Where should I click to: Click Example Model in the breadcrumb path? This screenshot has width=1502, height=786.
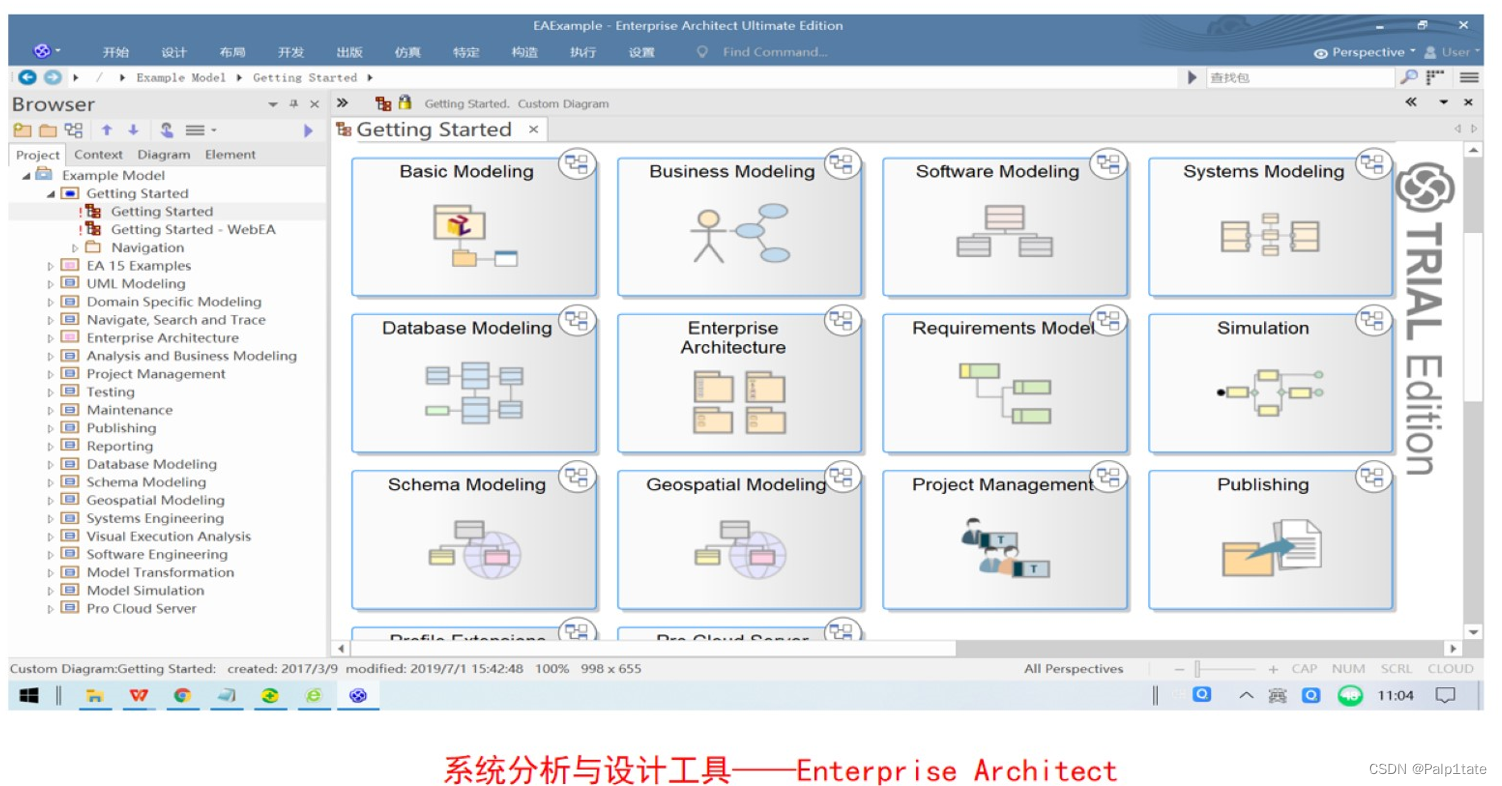[x=181, y=77]
